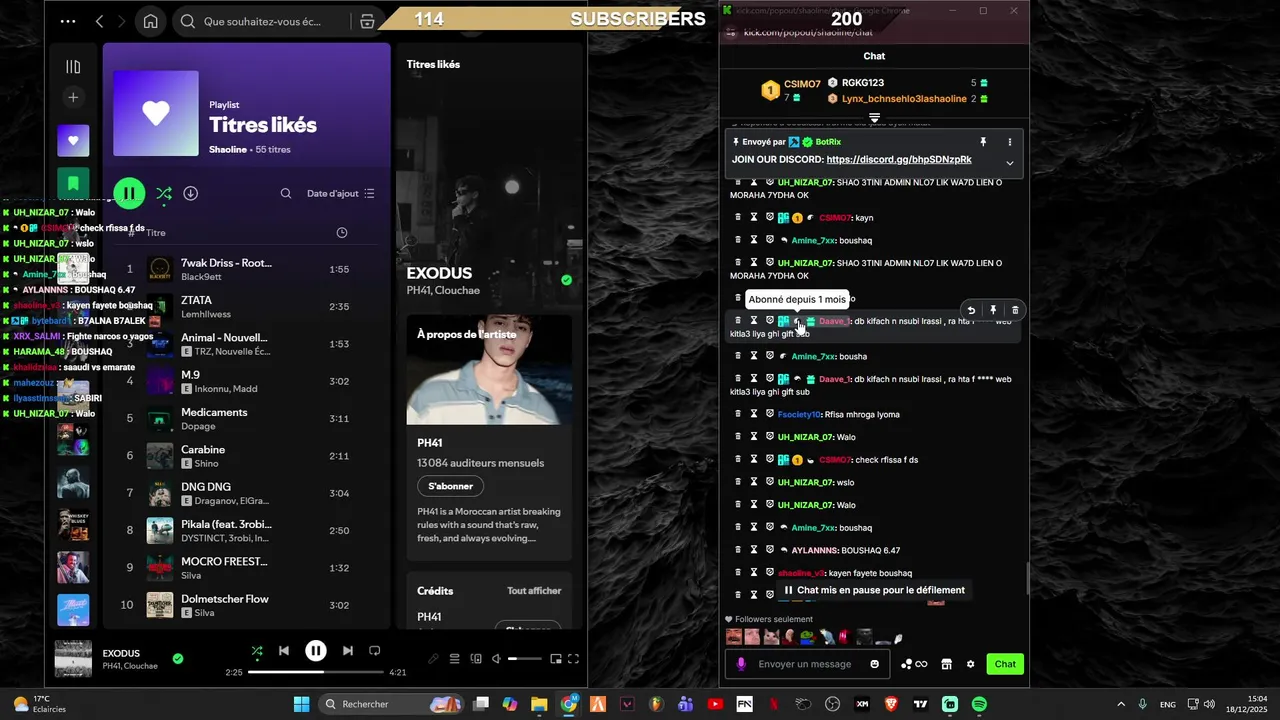
Task: Open Liked Songs heart tile in sidebar
Action: click(x=73, y=141)
